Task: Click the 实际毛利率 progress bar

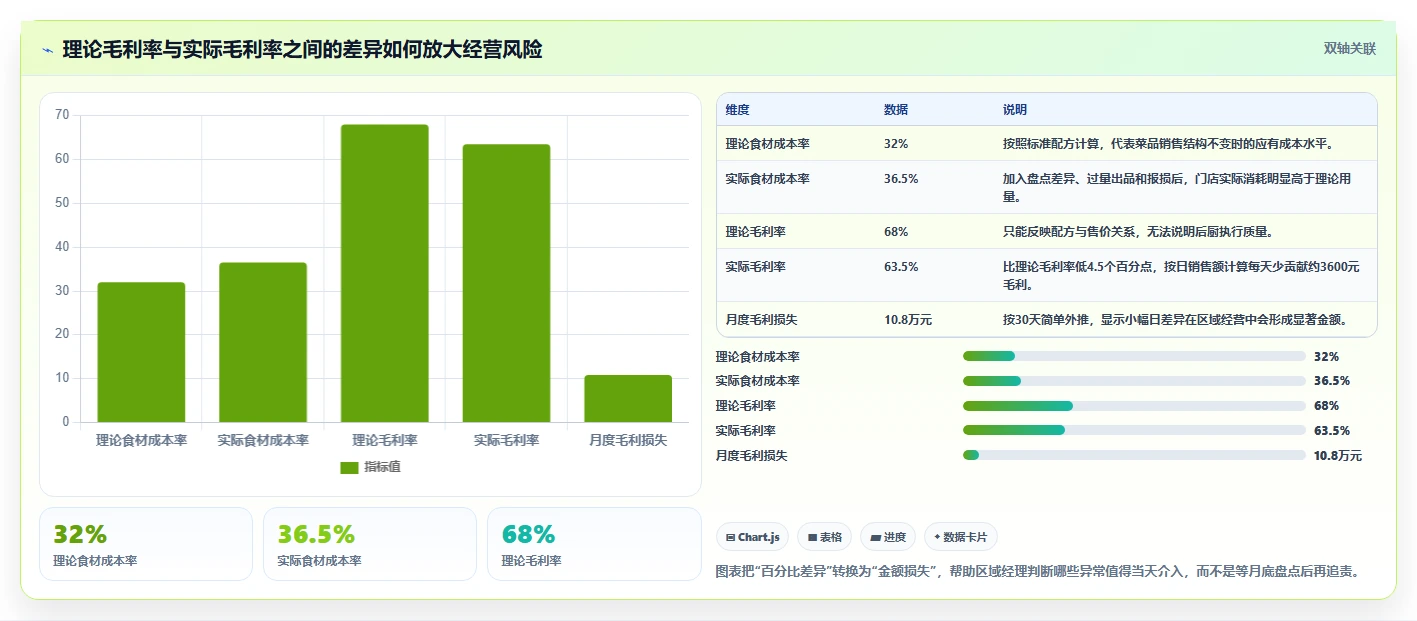Action: click(x=1134, y=430)
